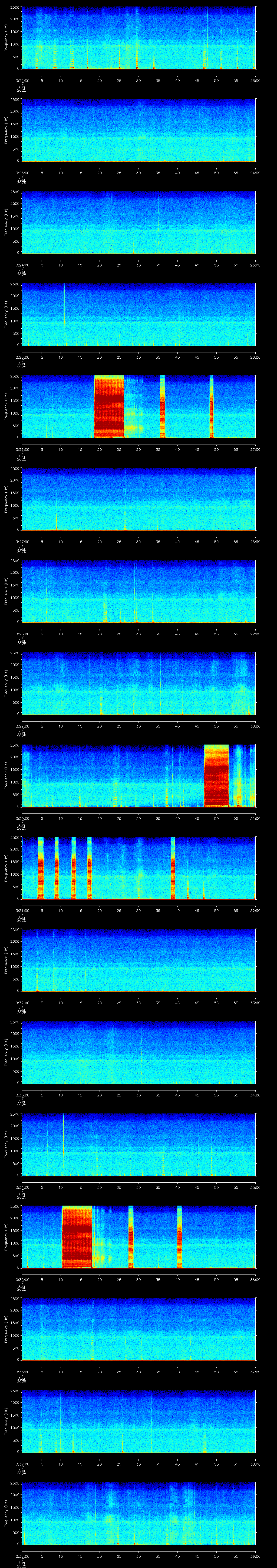Select the narrow burst near 41 s in the 0:35:00 row

coord(180,1237)
